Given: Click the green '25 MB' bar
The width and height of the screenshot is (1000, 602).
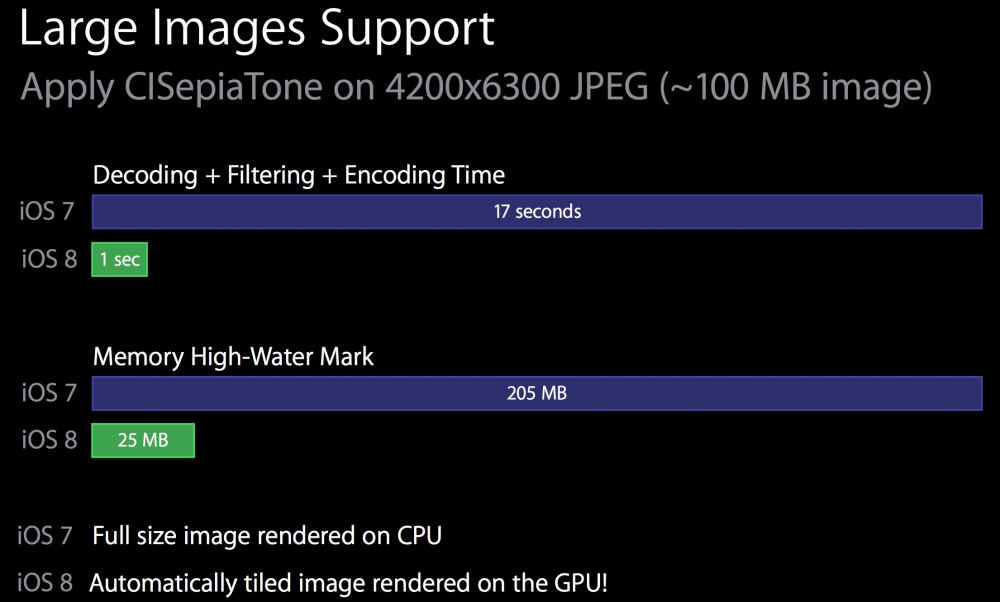Looking at the screenshot, I should tap(143, 440).
